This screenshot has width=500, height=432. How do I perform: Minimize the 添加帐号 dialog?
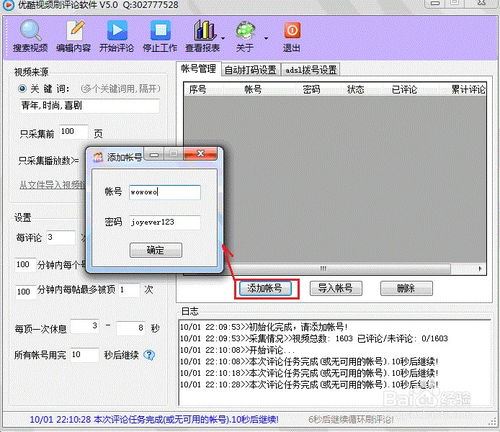[155, 154]
